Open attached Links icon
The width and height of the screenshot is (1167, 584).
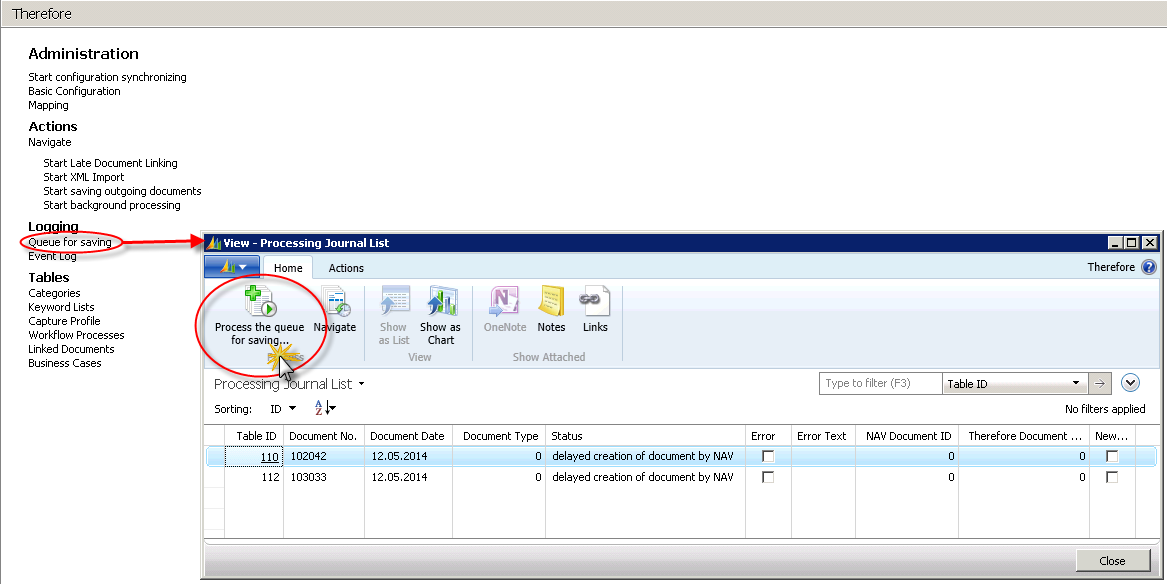click(595, 302)
